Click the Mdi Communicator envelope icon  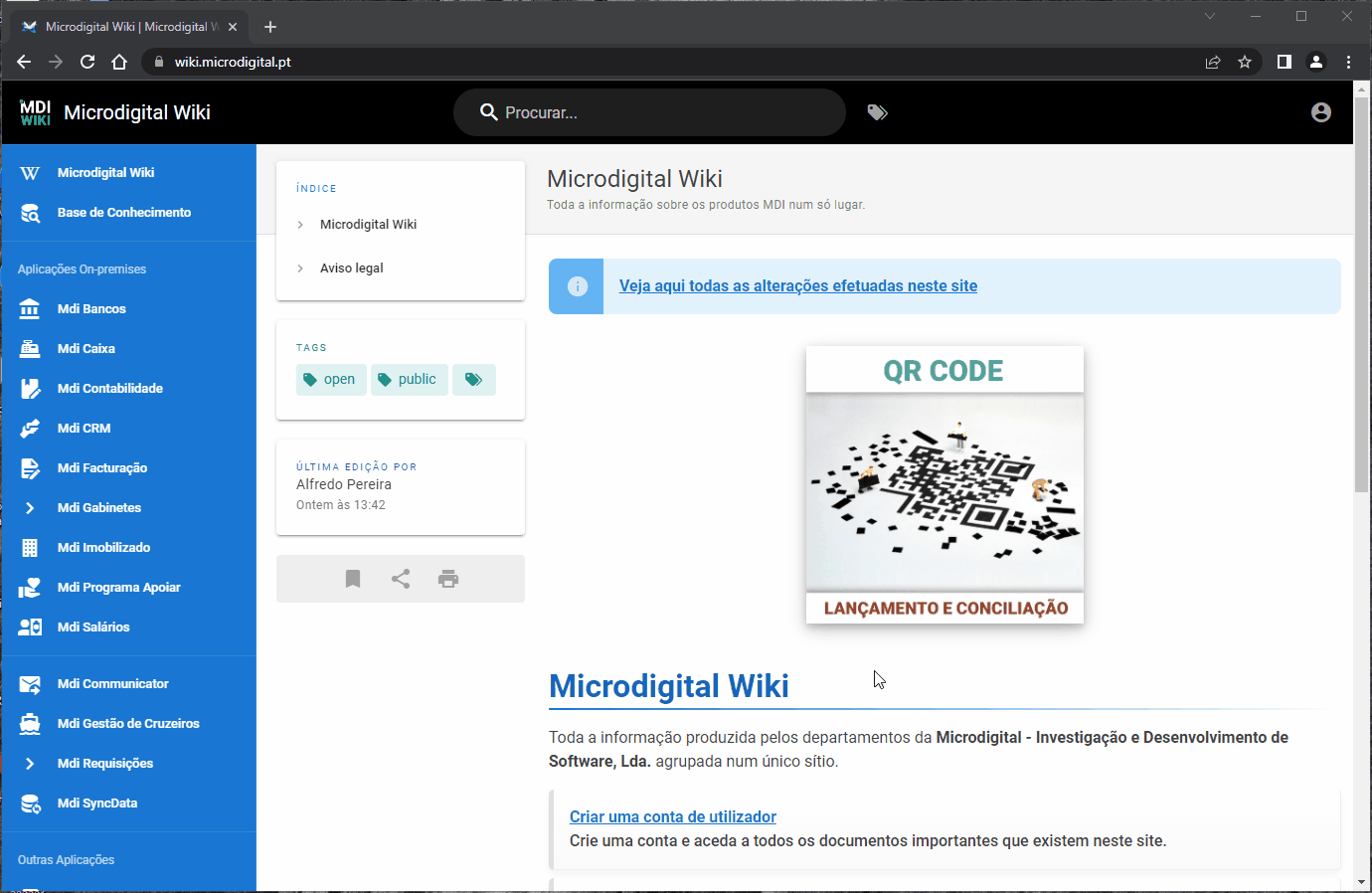pos(30,684)
